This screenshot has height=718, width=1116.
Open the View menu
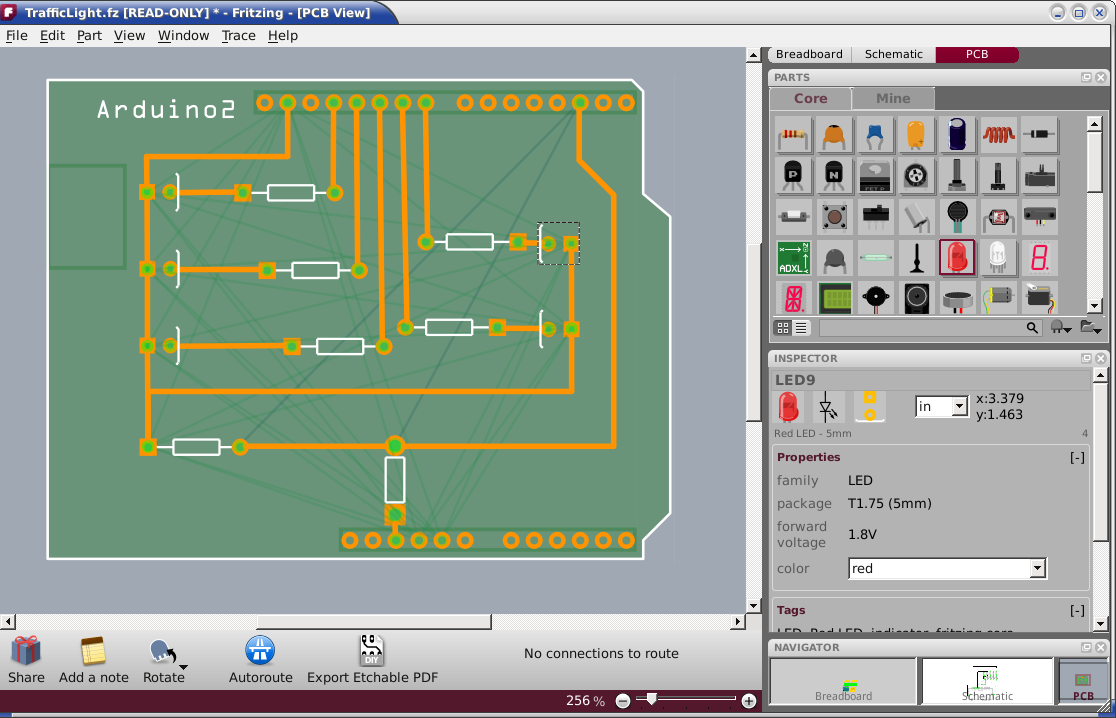129,36
